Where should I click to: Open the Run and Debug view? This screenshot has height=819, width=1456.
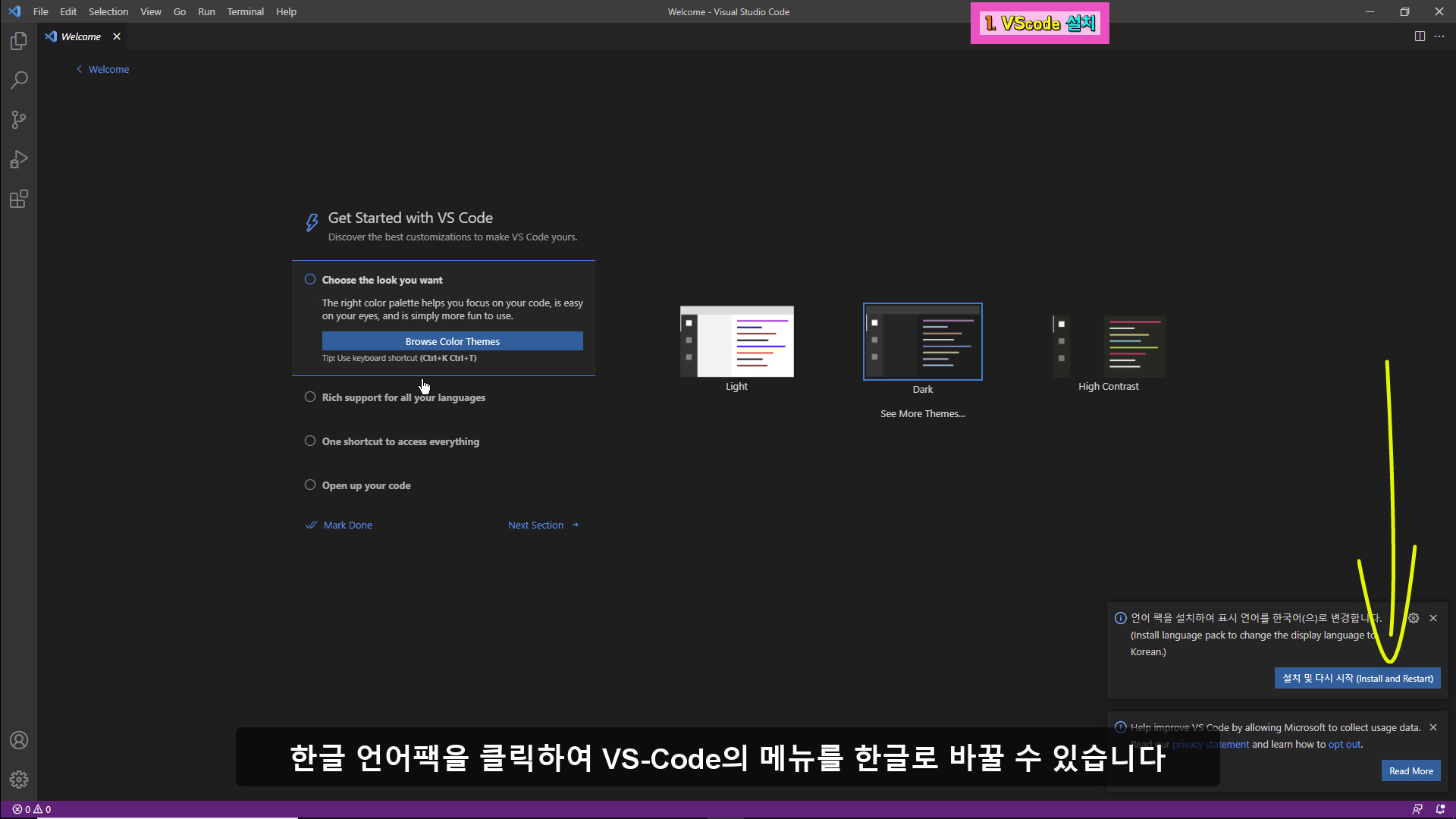19,159
